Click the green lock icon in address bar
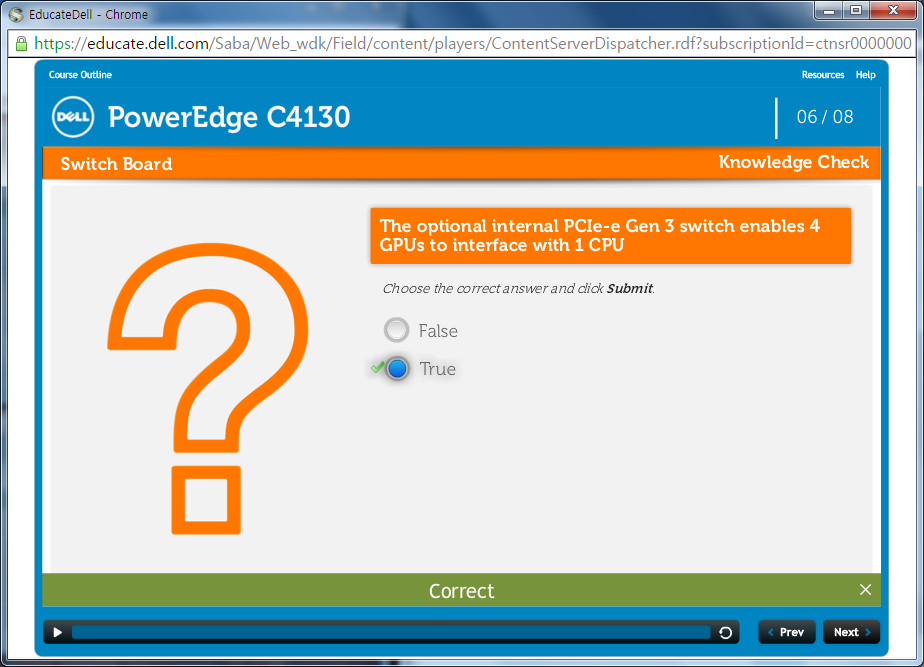This screenshot has height=667, width=924. pyautogui.click(x=20, y=44)
